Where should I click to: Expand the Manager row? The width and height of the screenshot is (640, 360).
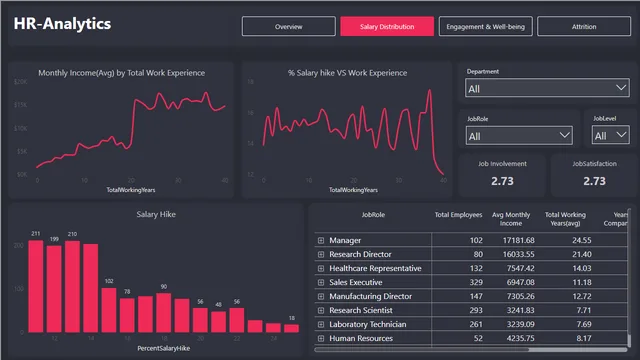pyautogui.click(x=321, y=240)
